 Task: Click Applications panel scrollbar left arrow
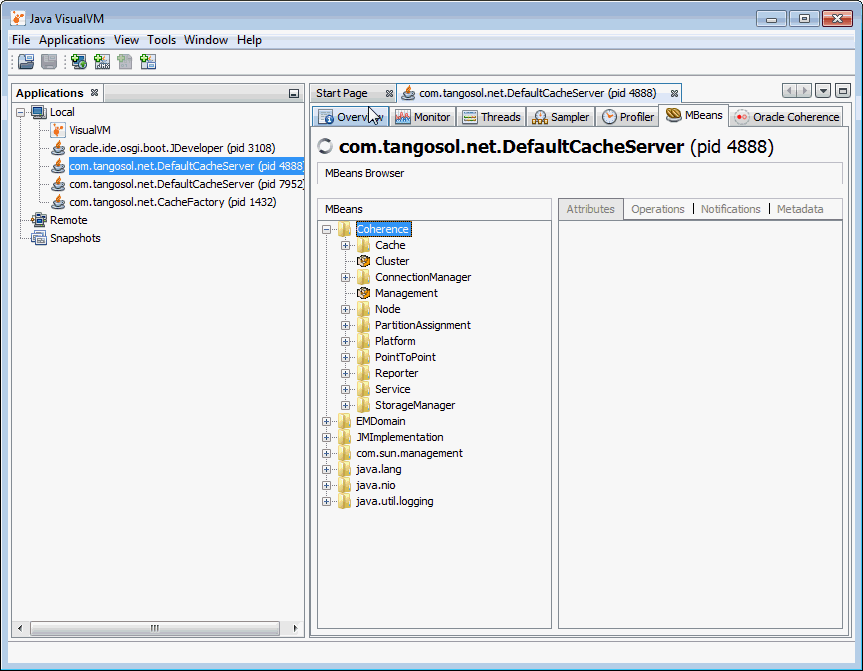[20, 628]
